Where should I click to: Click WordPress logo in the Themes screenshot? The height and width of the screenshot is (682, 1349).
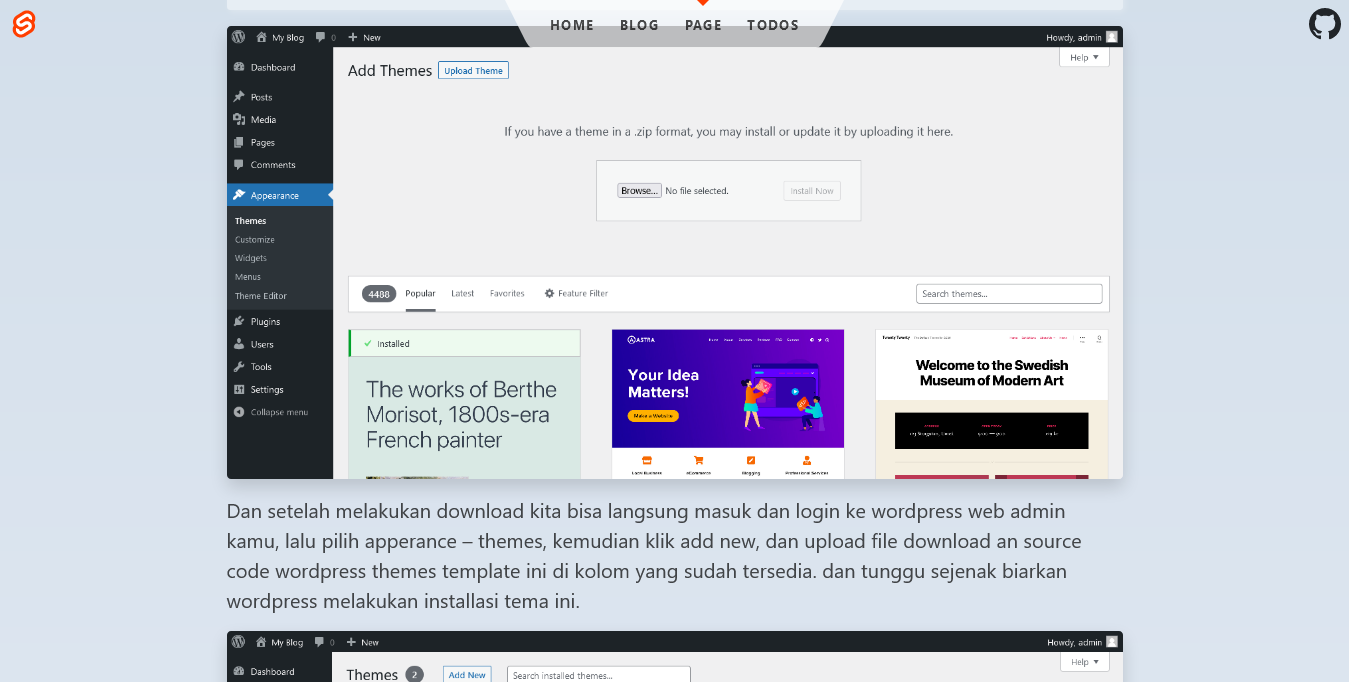(238, 642)
